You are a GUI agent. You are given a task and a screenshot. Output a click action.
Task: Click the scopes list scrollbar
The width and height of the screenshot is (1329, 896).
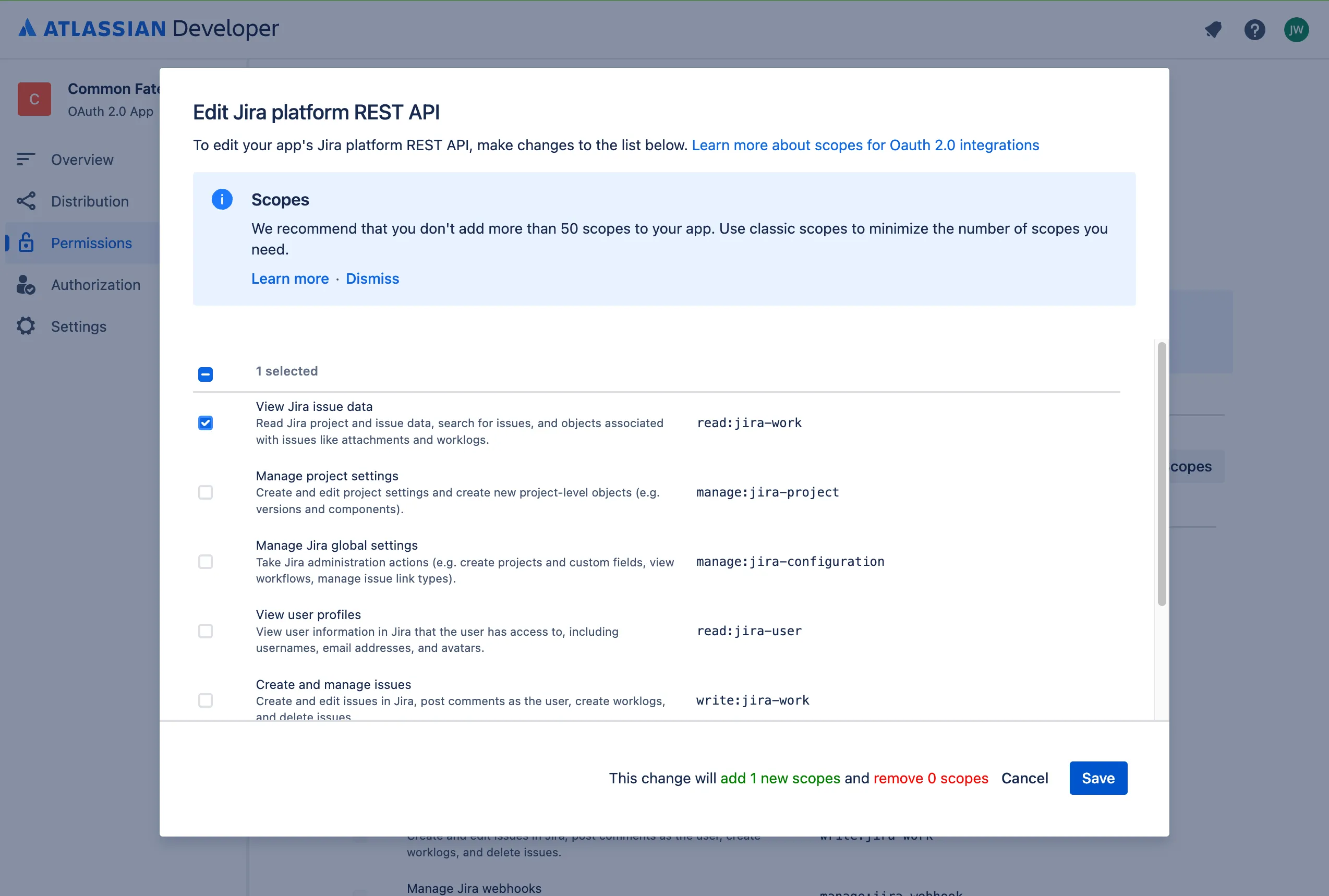tap(1161, 473)
